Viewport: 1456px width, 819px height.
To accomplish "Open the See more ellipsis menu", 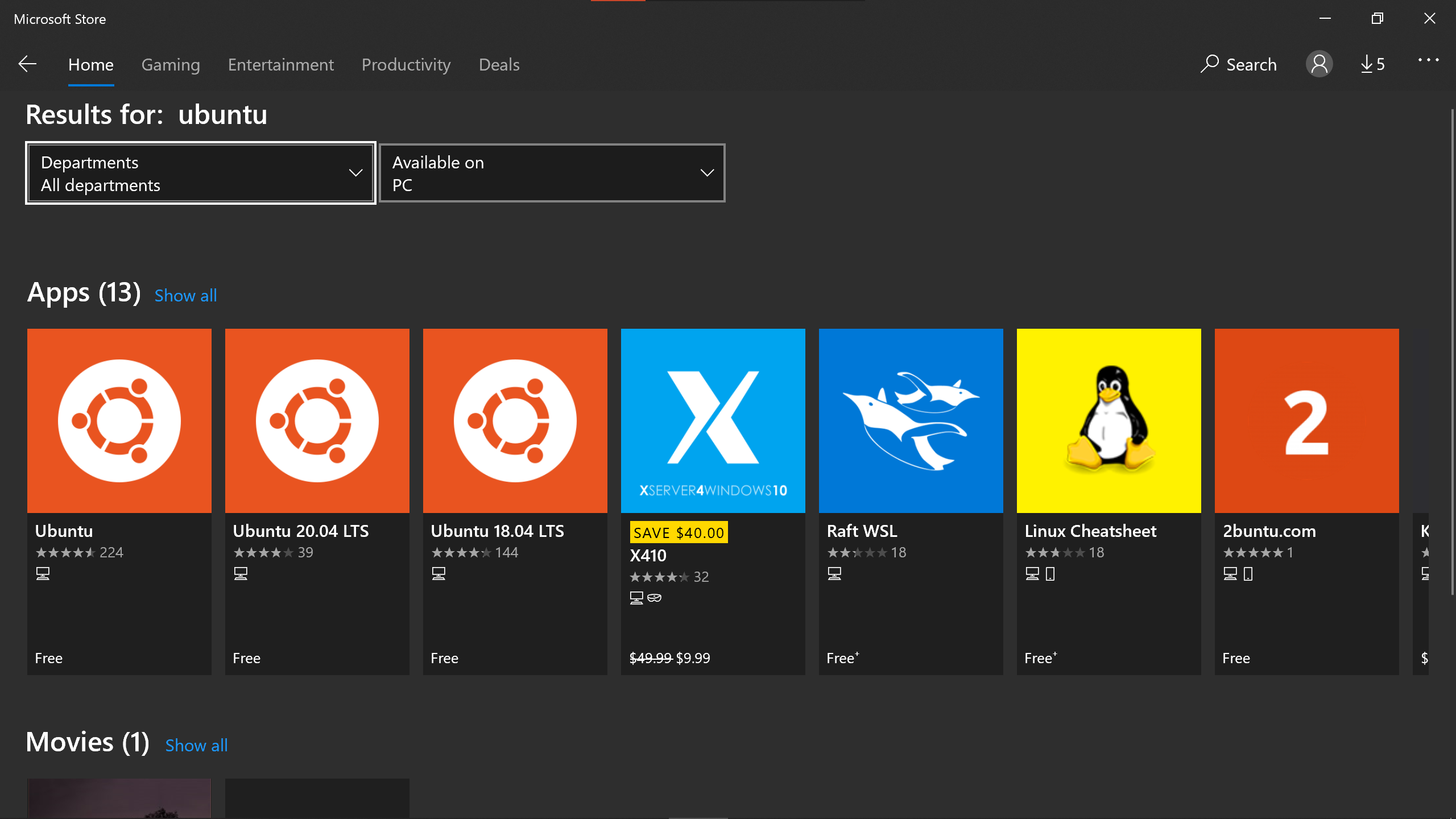I will pyautogui.click(x=1428, y=60).
